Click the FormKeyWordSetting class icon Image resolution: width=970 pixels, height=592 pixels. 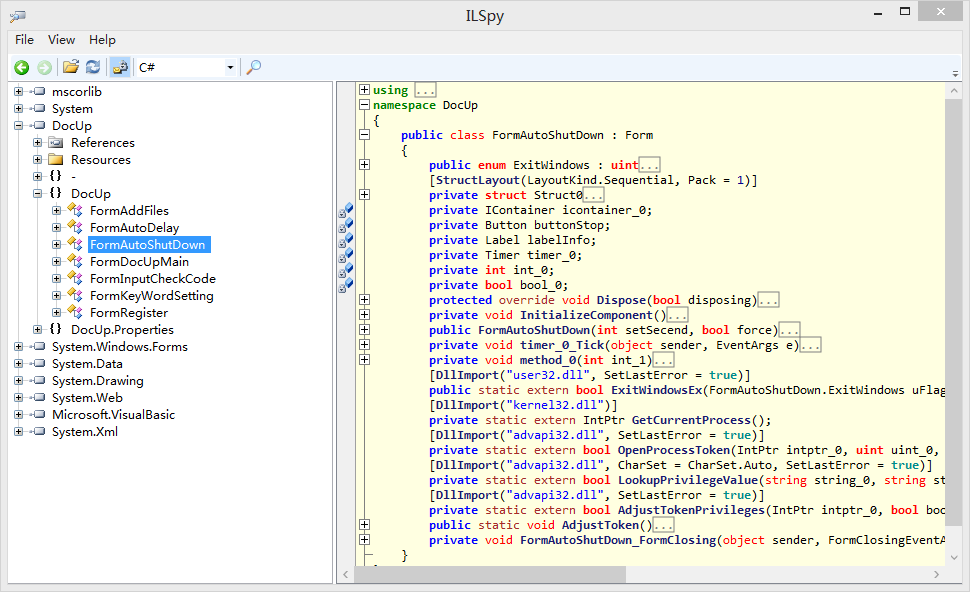(75, 295)
